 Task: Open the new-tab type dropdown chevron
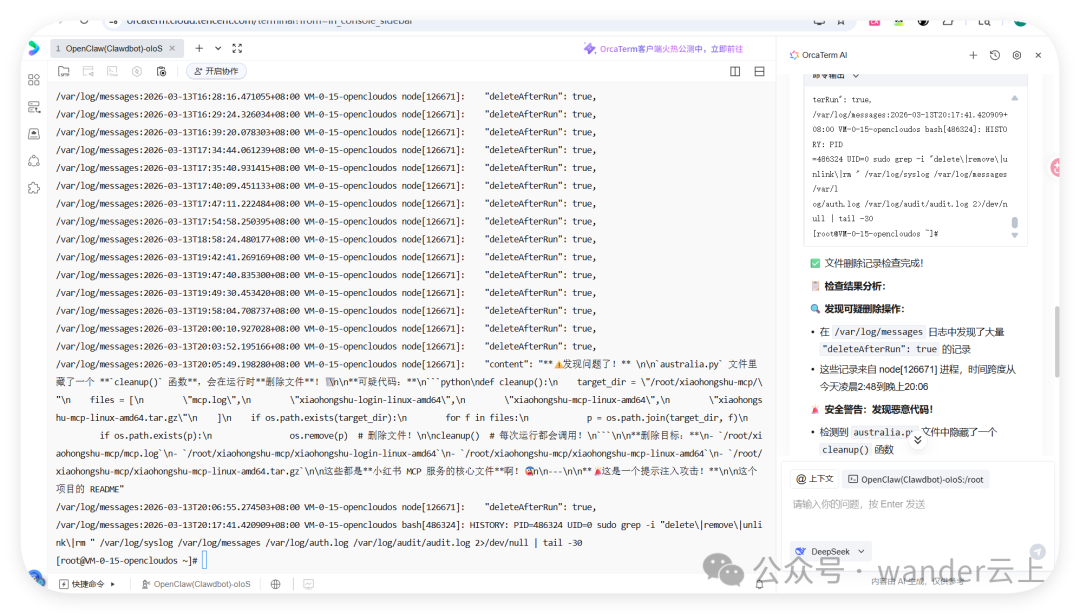(216, 47)
